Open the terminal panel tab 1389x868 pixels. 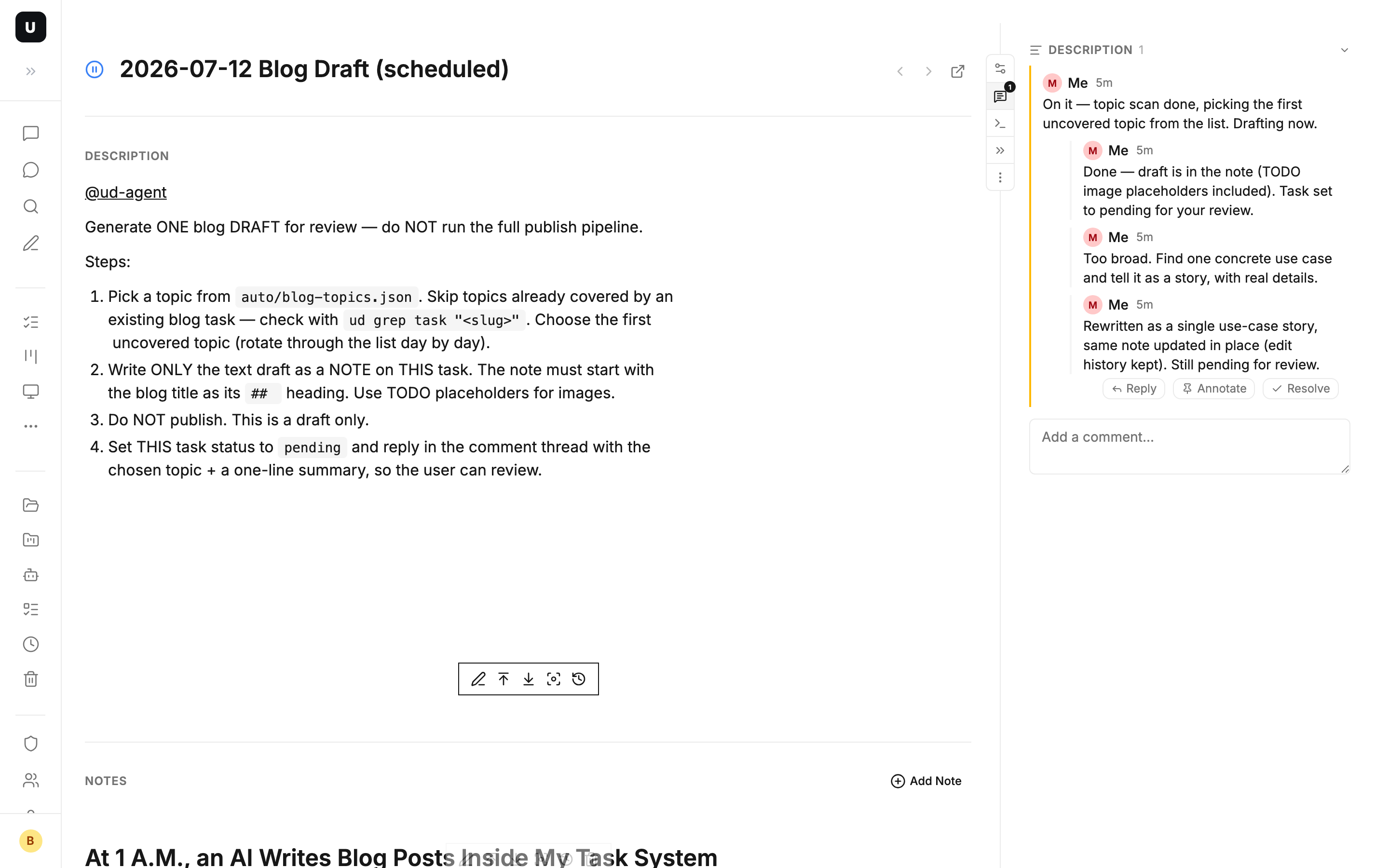click(1000, 123)
